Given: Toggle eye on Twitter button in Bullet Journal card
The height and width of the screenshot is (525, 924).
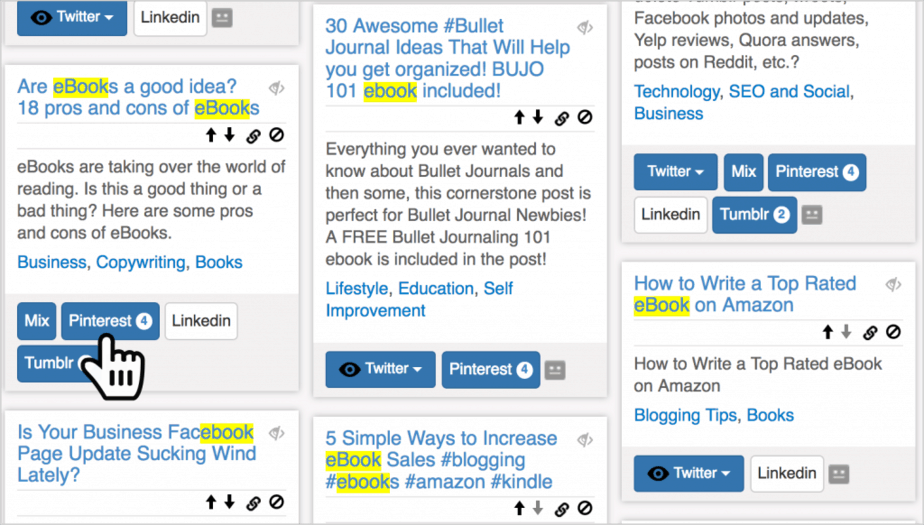Looking at the screenshot, I should pyautogui.click(x=349, y=369).
